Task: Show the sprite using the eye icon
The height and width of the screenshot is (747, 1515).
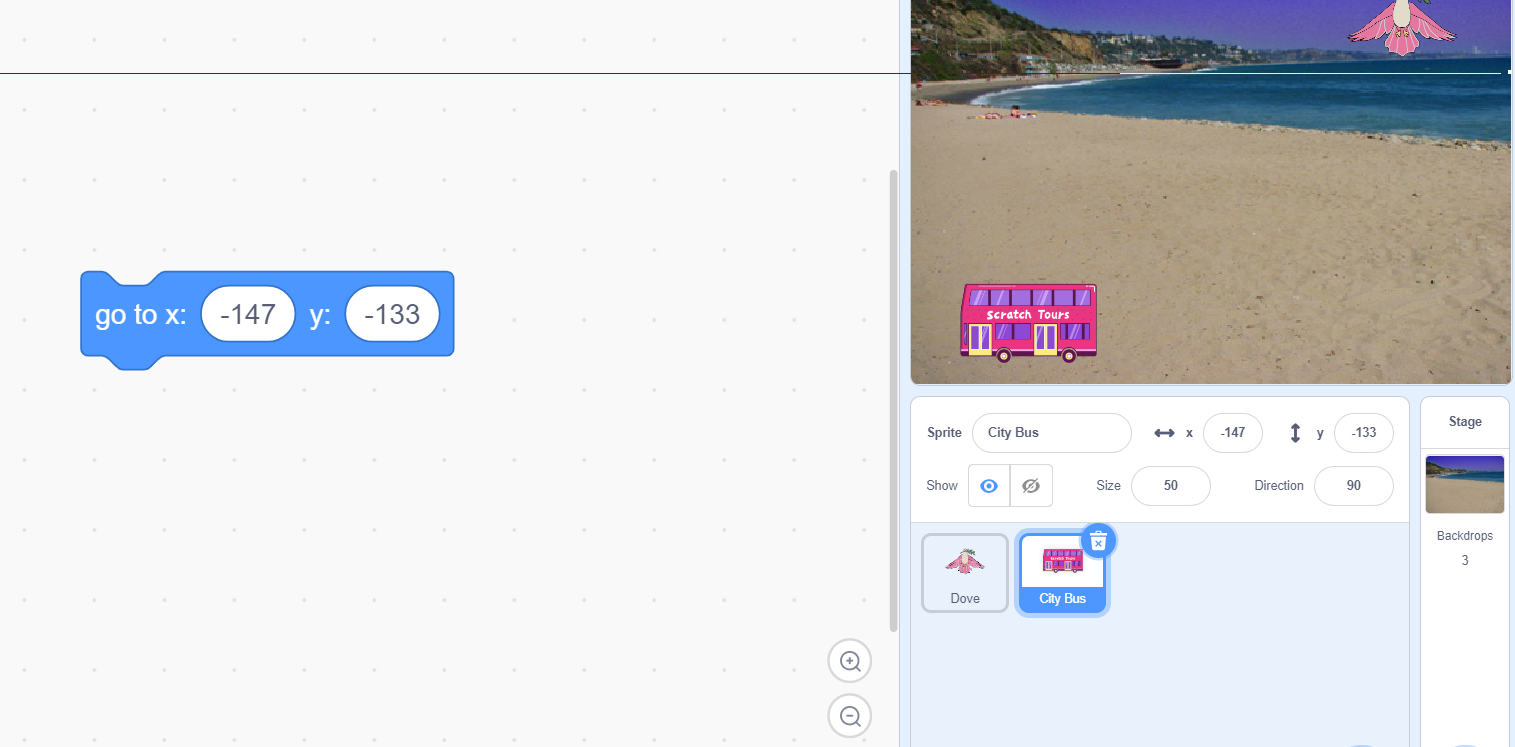Action: tap(989, 486)
